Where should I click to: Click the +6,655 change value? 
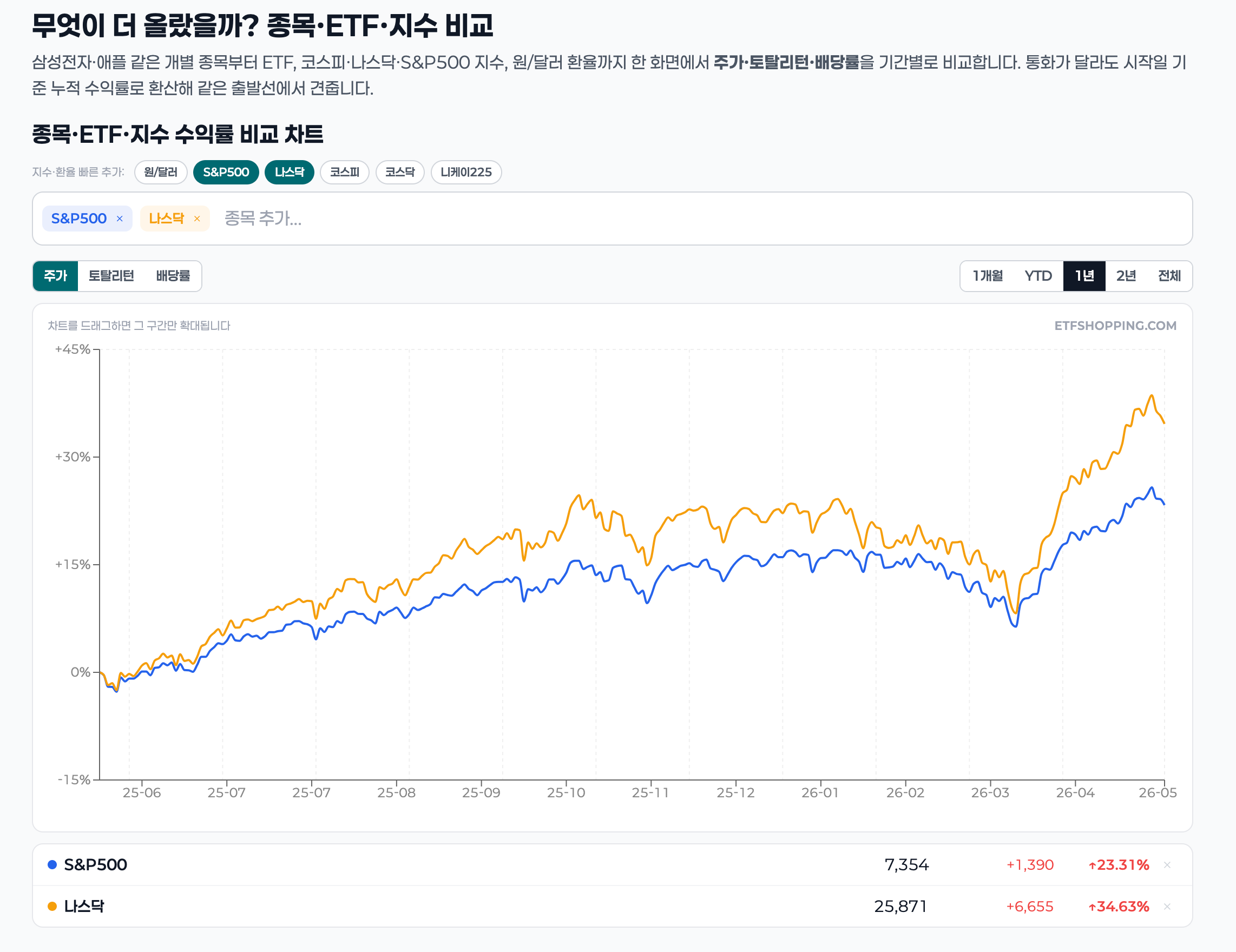point(1029,907)
